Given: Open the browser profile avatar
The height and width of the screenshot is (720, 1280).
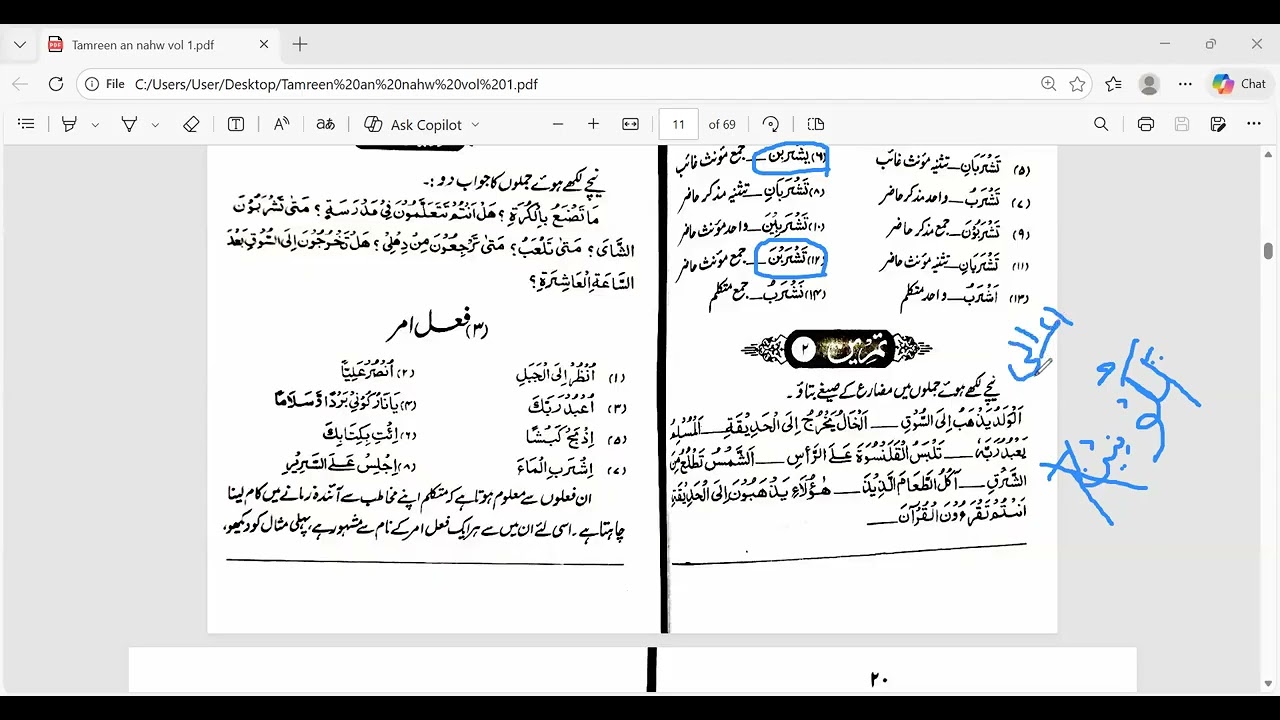Looking at the screenshot, I should coord(1149,84).
